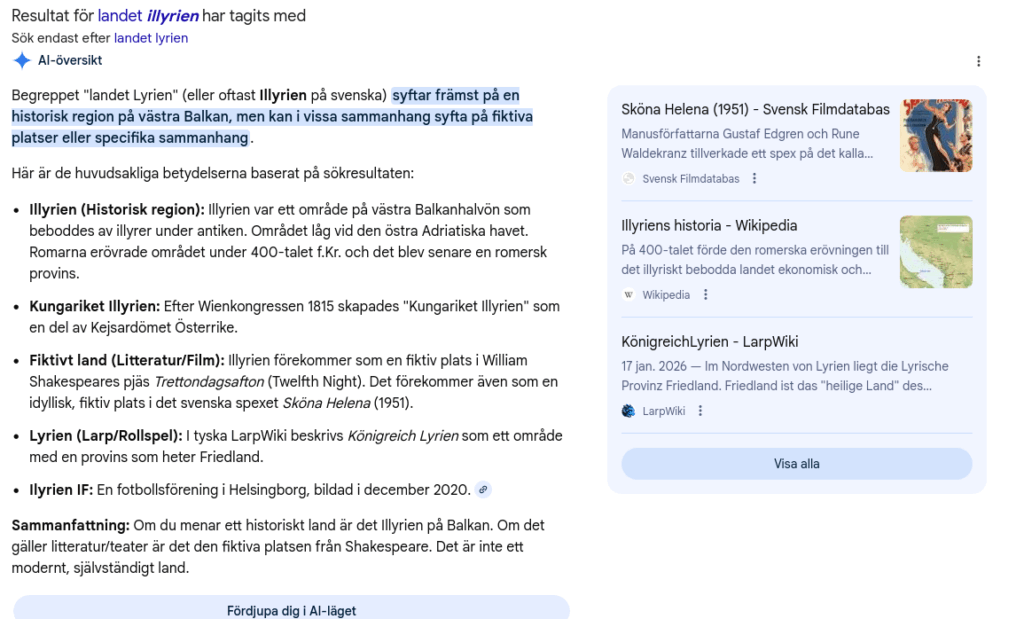The width and height of the screenshot is (1024, 619).
Task: Open the AI overview three-dot menu
Action: coord(978,61)
